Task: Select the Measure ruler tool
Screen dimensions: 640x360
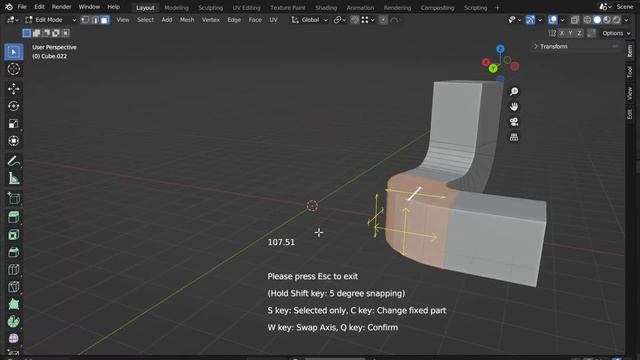Action: pyautogui.click(x=13, y=178)
